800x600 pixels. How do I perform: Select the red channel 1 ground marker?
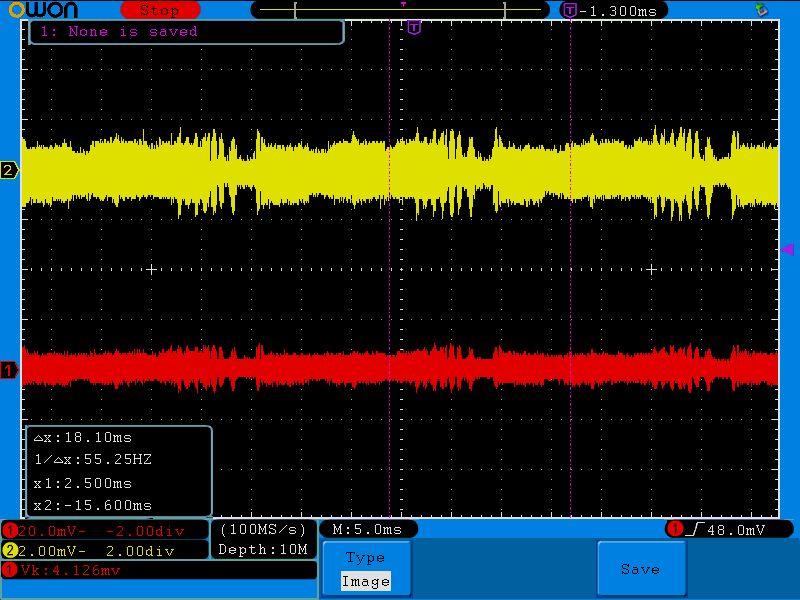pyautogui.click(x=9, y=371)
